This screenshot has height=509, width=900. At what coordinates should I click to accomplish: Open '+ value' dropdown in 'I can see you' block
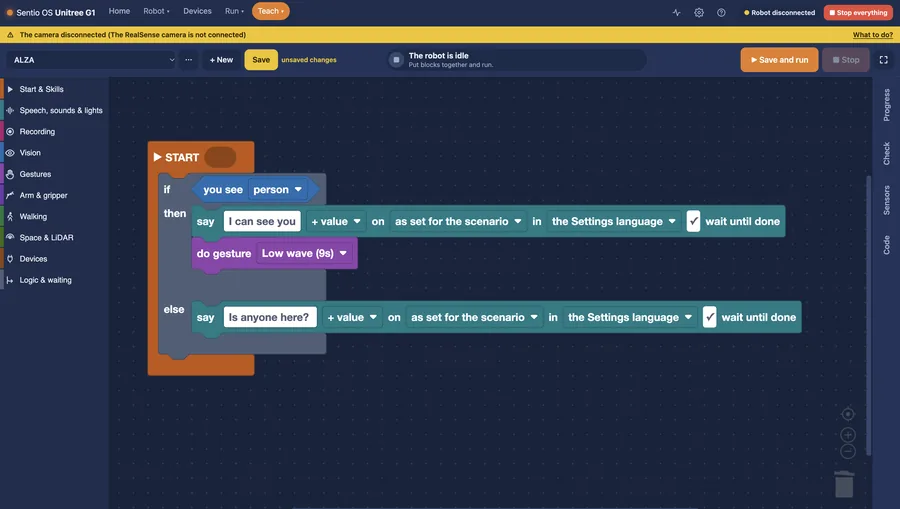click(x=336, y=222)
